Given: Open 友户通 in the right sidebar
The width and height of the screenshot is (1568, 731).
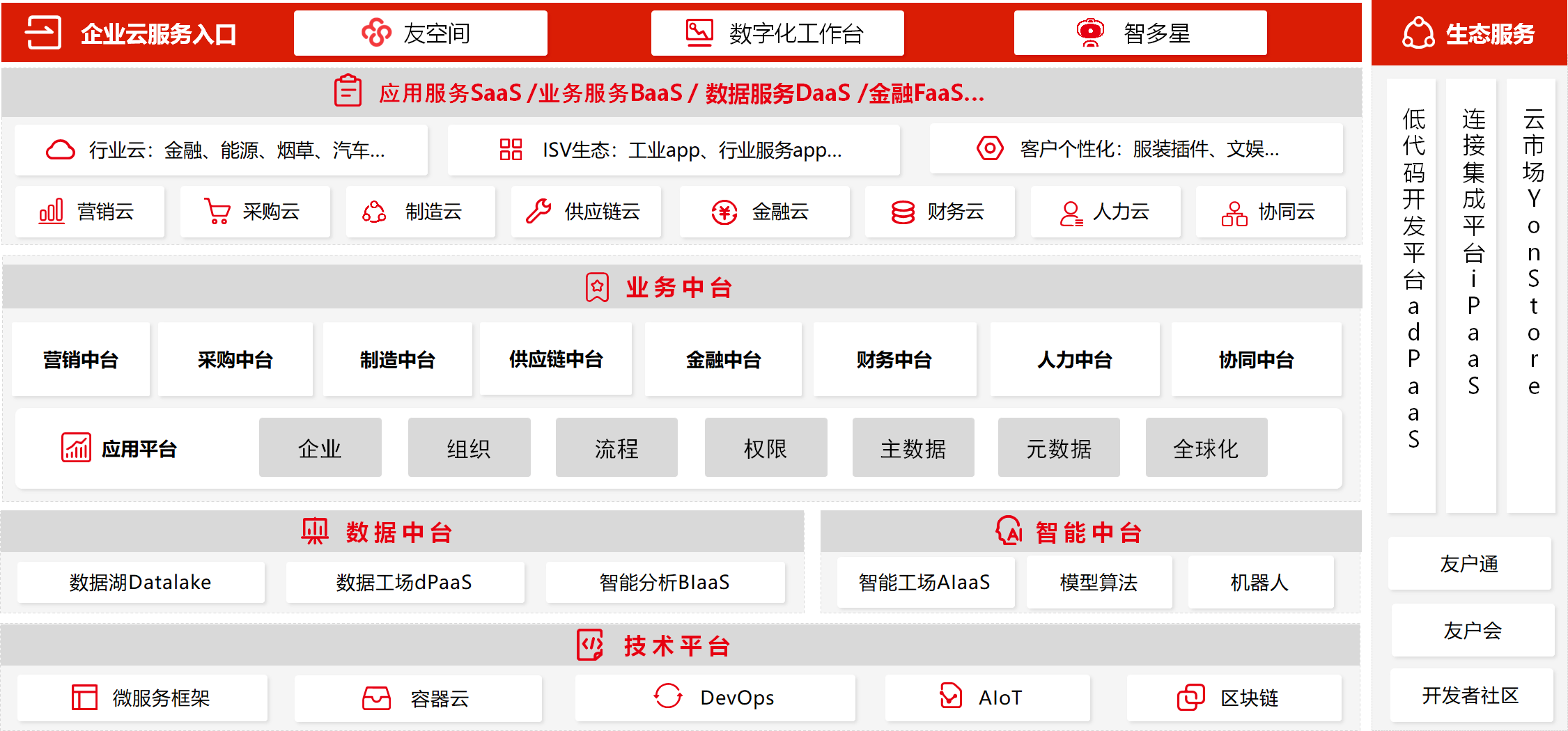Looking at the screenshot, I should tap(1469, 564).
